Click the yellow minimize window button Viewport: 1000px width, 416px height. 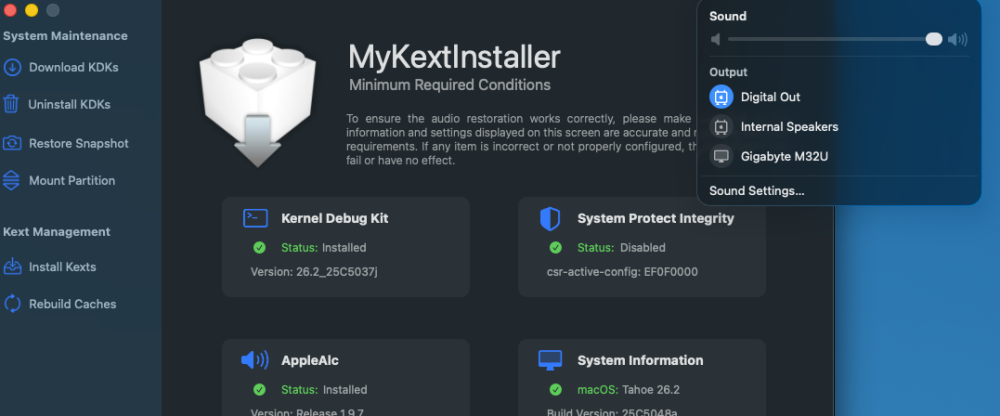[31, 10]
